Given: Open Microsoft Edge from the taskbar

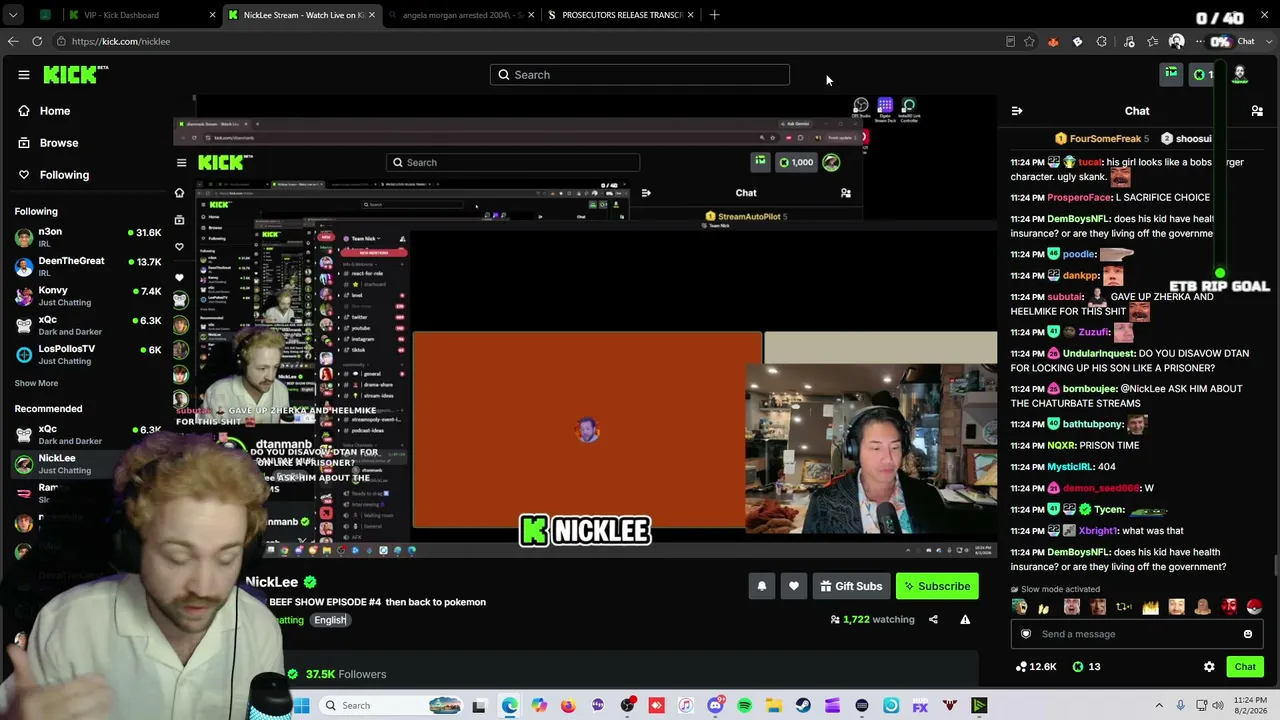Looking at the screenshot, I should tap(510, 706).
